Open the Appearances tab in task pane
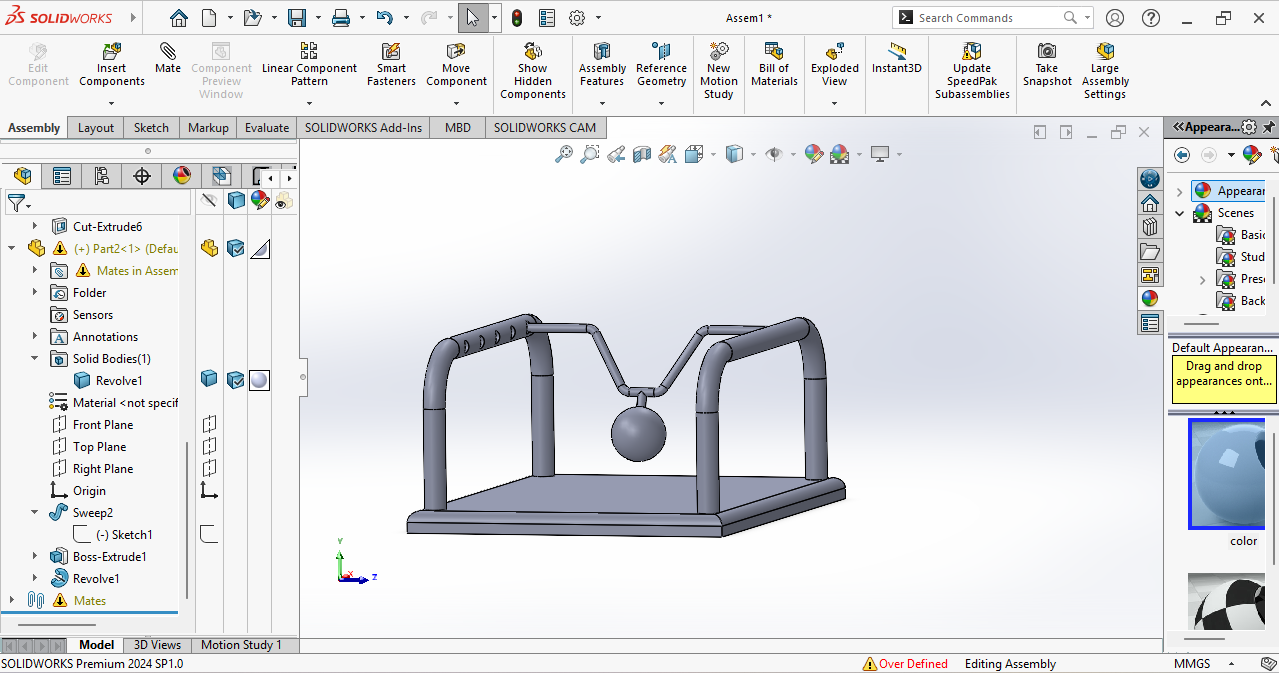The image size is (1279, 673). 1150,298
